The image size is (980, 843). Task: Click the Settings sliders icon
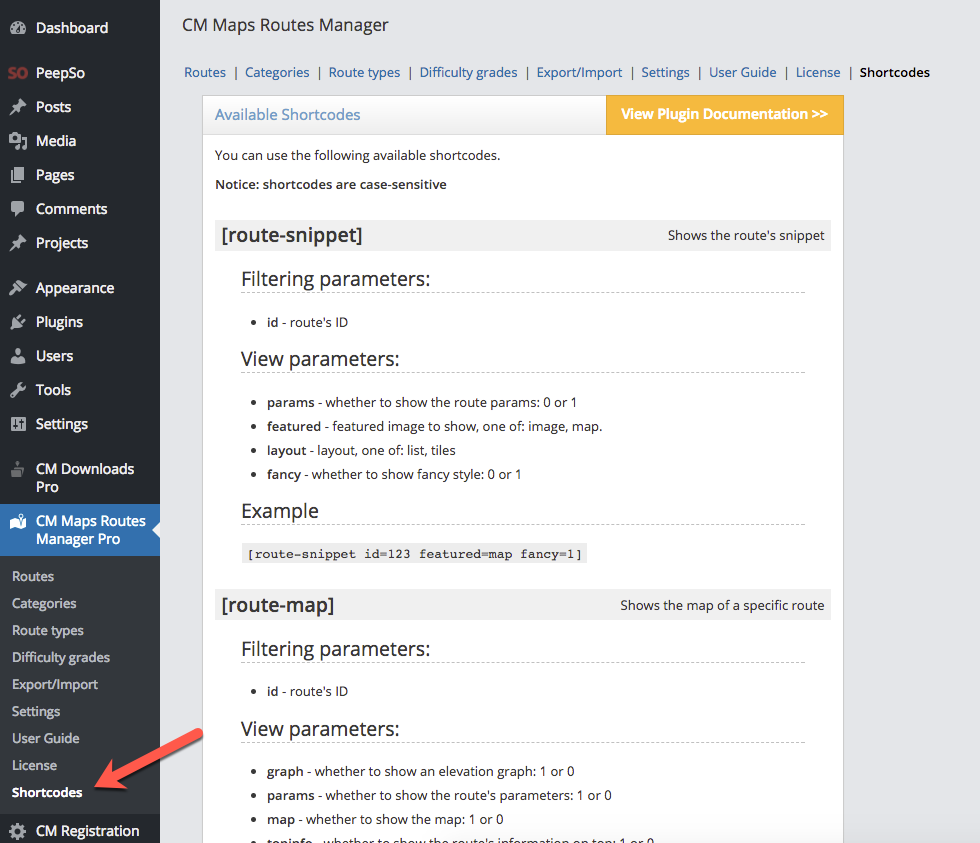pos(18,424)
